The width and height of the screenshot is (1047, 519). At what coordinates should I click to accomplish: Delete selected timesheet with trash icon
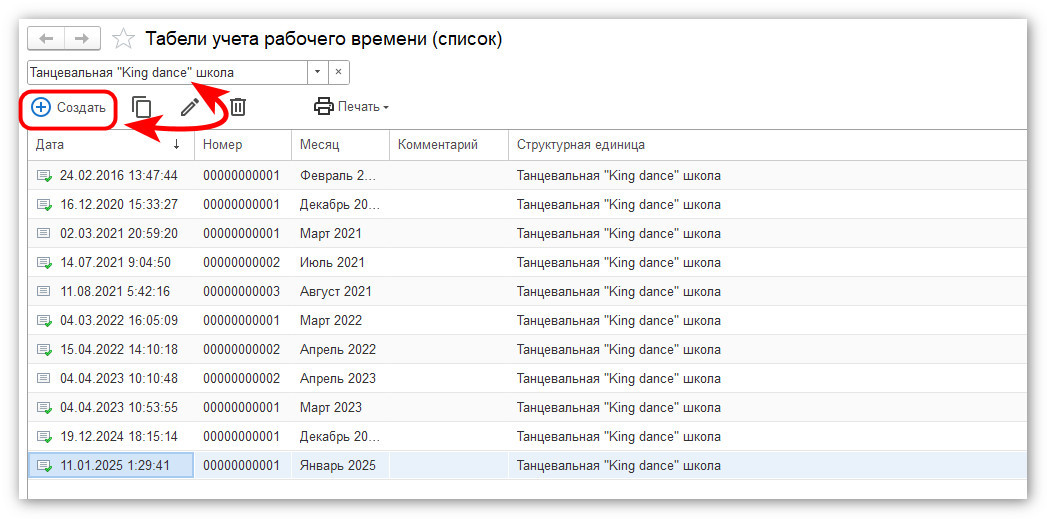(238, 107)
